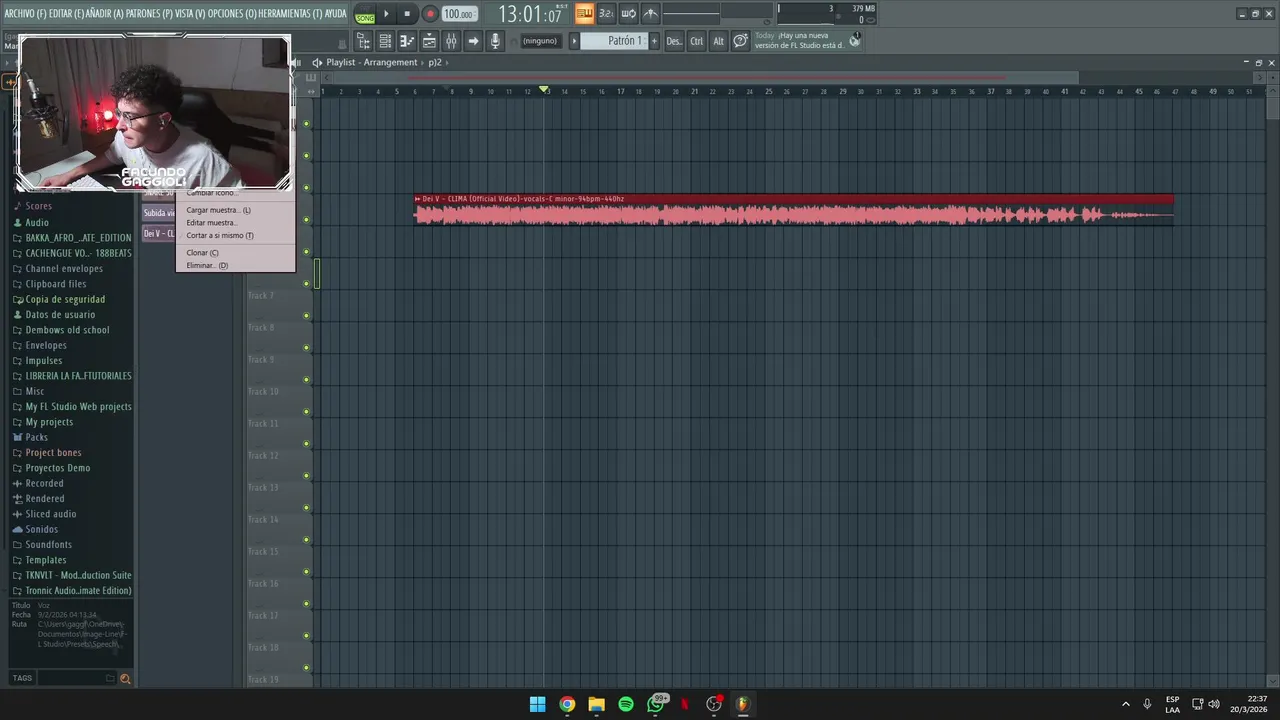Click the arrow left of Patrón 1

[574, 41]
